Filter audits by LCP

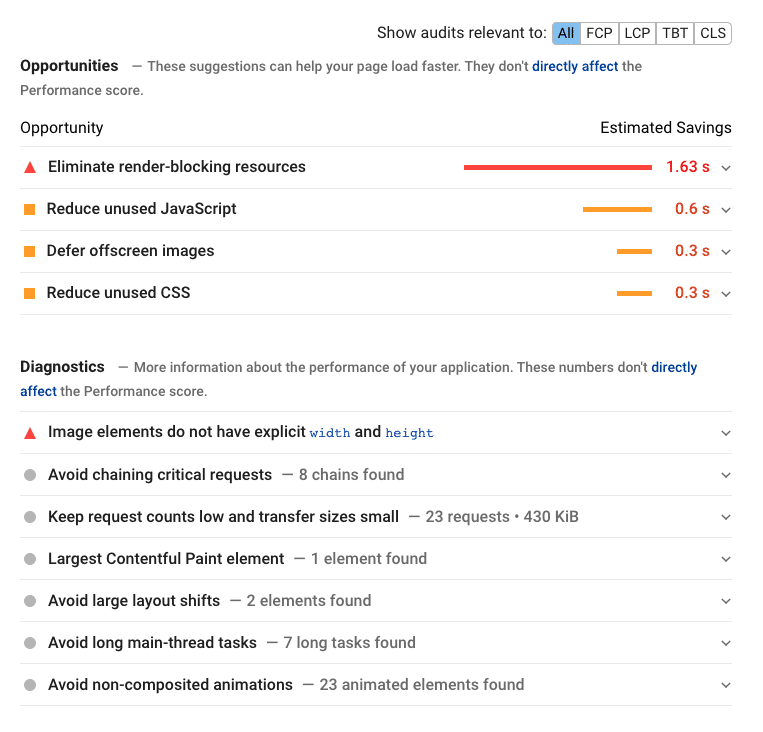pyautogui.click(x=637, y=33)
